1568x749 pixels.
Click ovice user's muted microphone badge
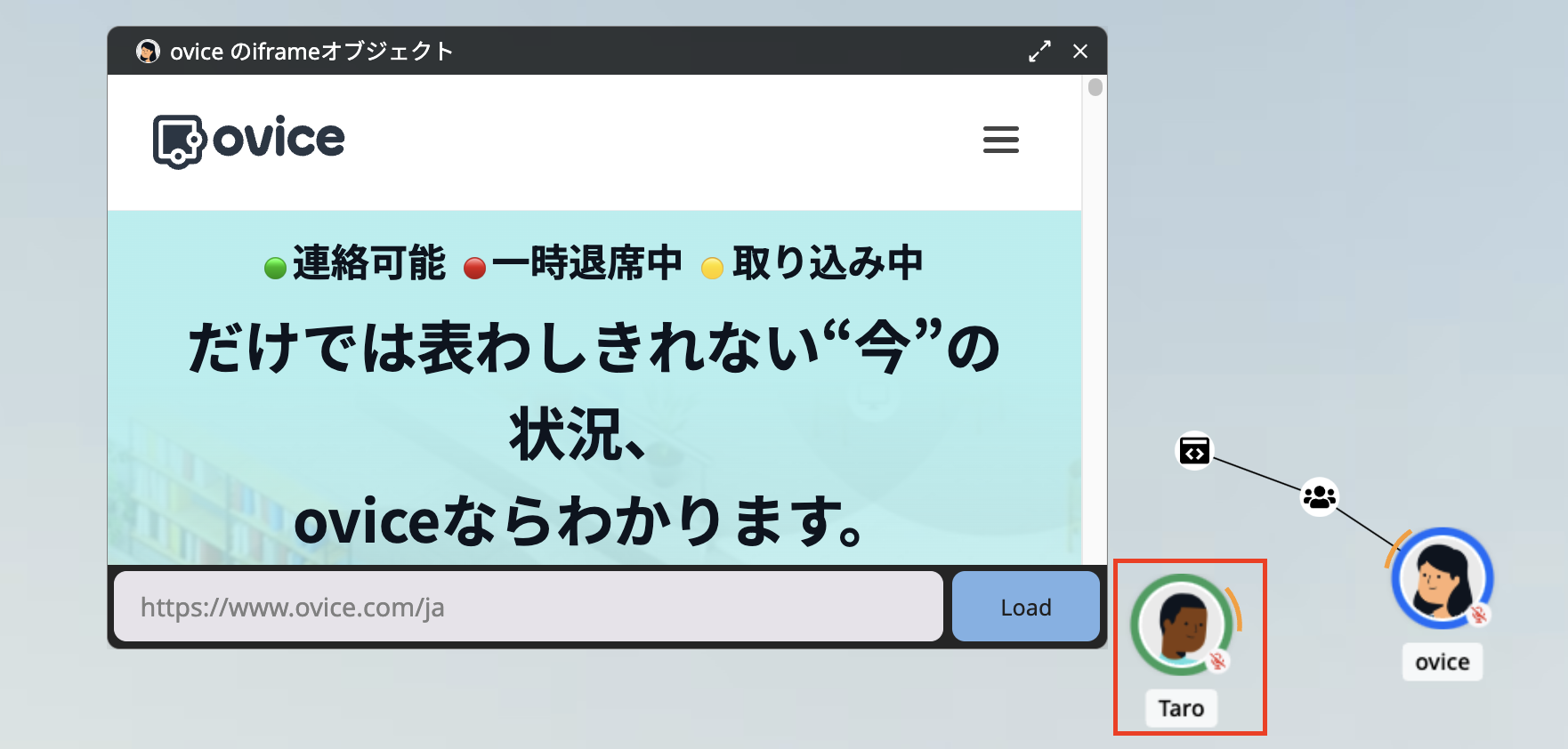pyautogui.click(x=1478, y=615)
